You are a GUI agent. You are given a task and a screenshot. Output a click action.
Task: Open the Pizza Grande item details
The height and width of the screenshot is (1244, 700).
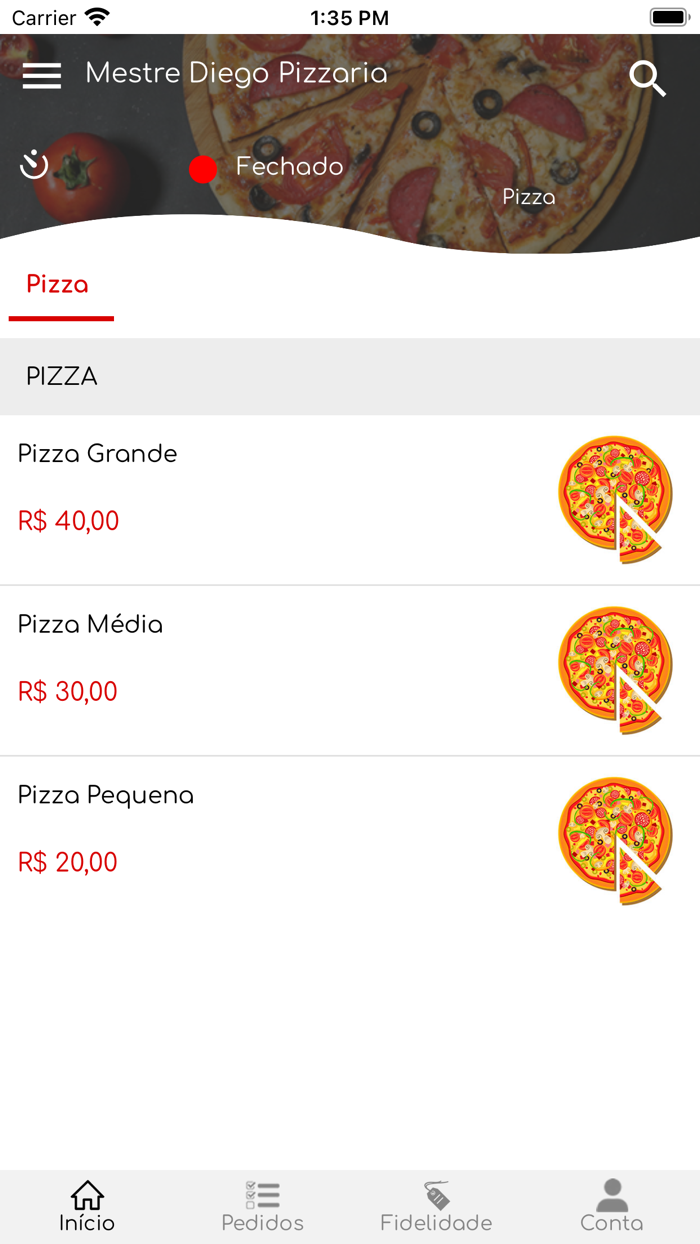(x=97, y=454)
